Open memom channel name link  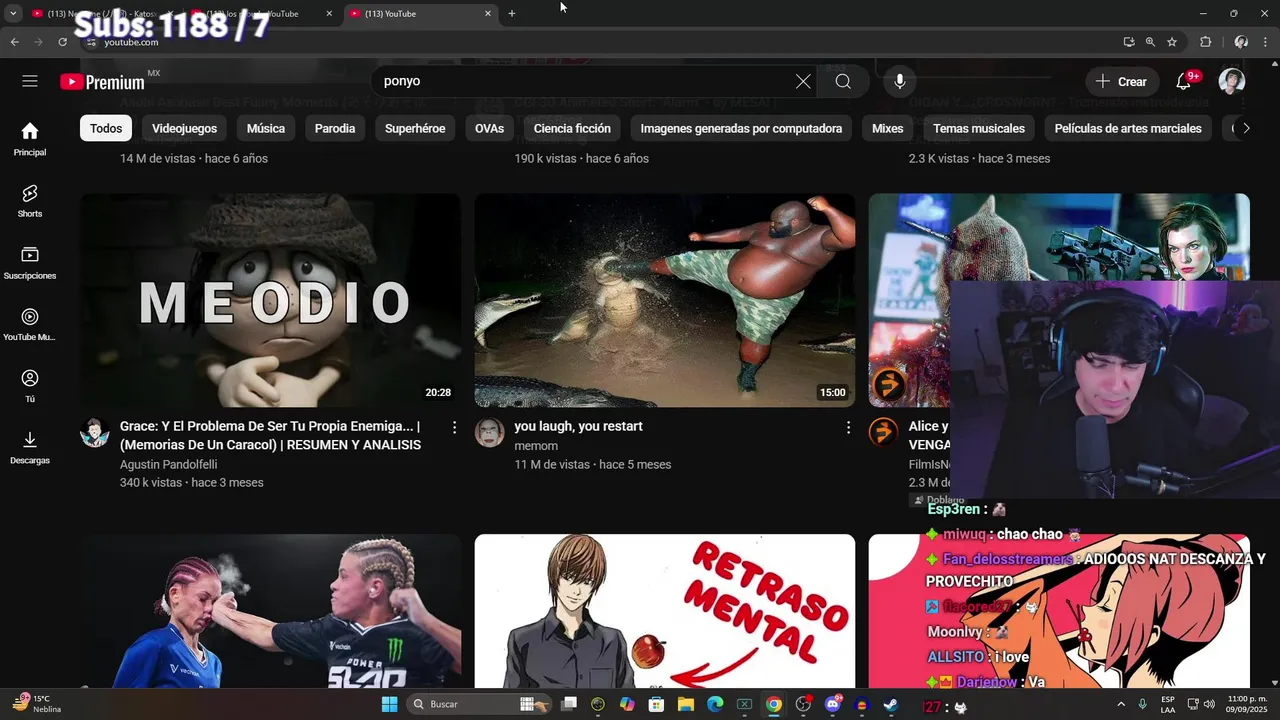coord(536,446)
